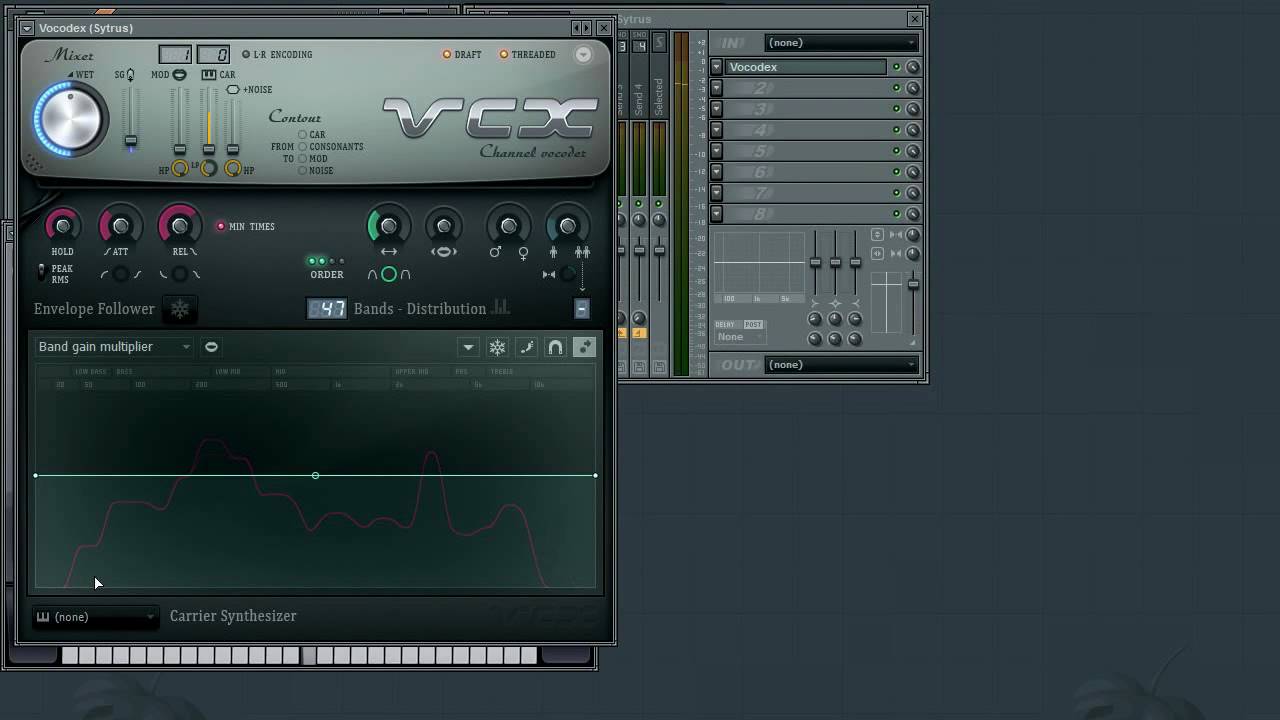Toggle the slide points icon in the envelope editor
Image resolution: width=1280 pixels, height=720 pixels.
[585, 347]
